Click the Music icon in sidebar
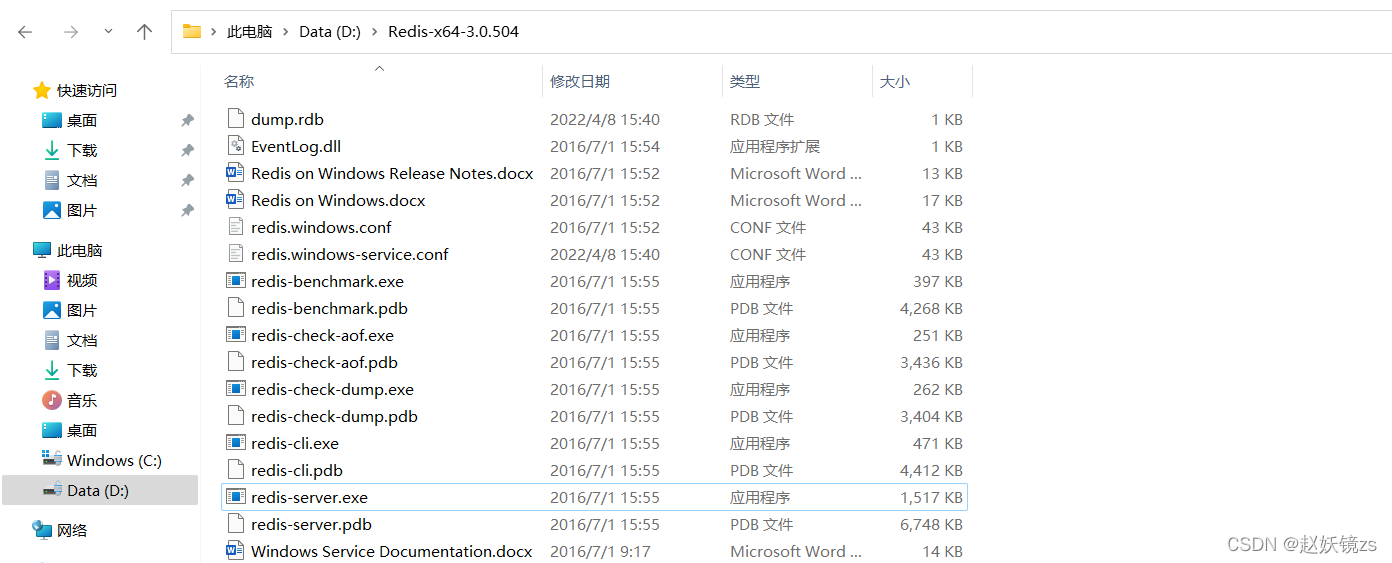Screen dimensions: 1392x563 tap(52, 400)
